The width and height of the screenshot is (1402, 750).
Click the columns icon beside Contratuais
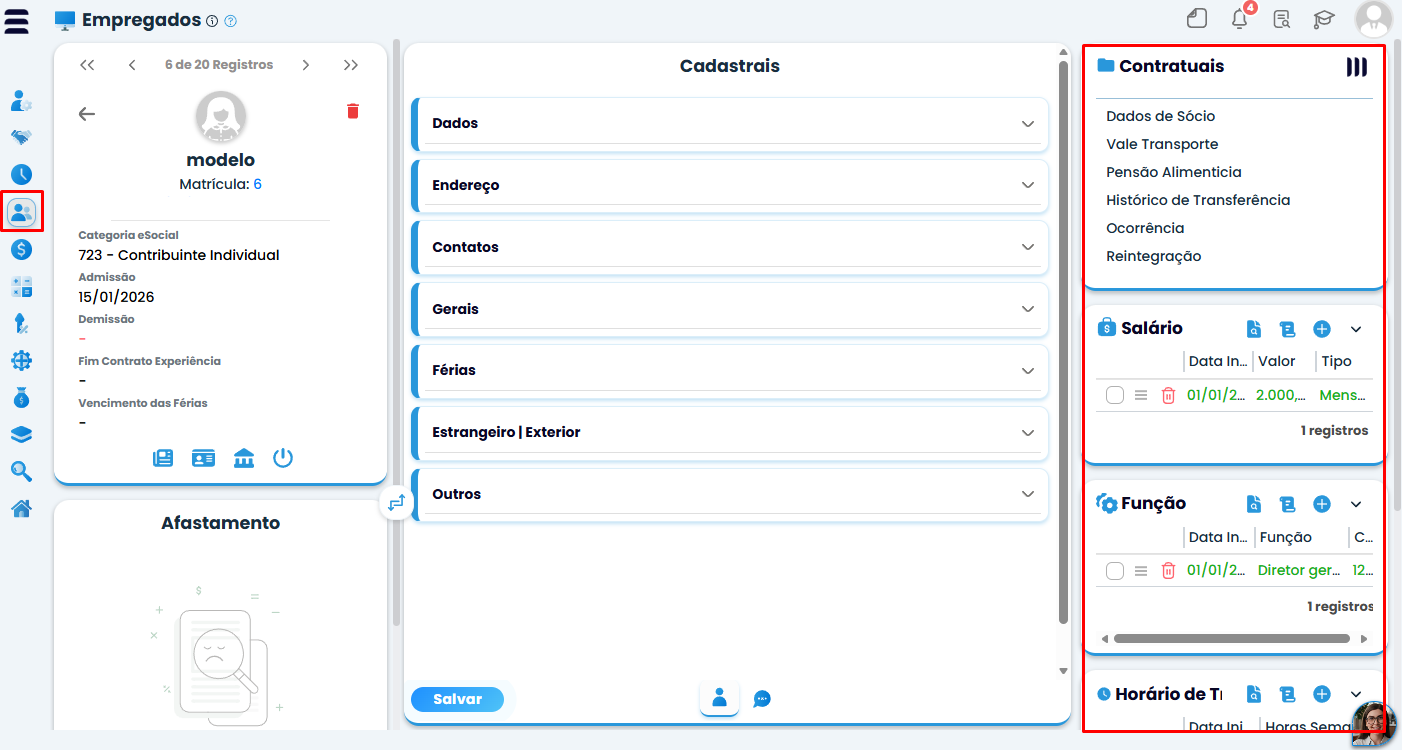coord(1357,67)
